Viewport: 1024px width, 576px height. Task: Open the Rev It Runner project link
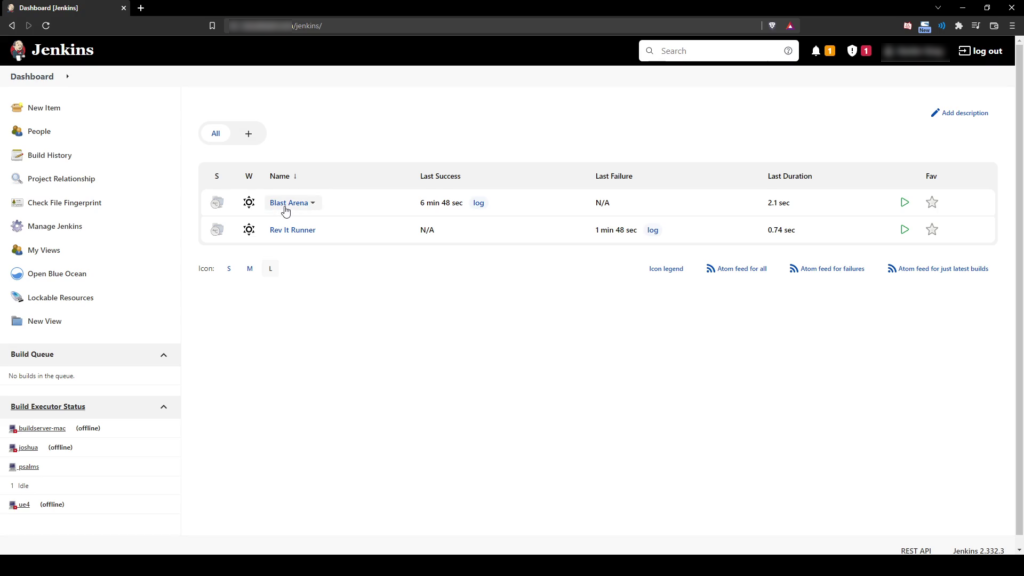tap(292, 230)
